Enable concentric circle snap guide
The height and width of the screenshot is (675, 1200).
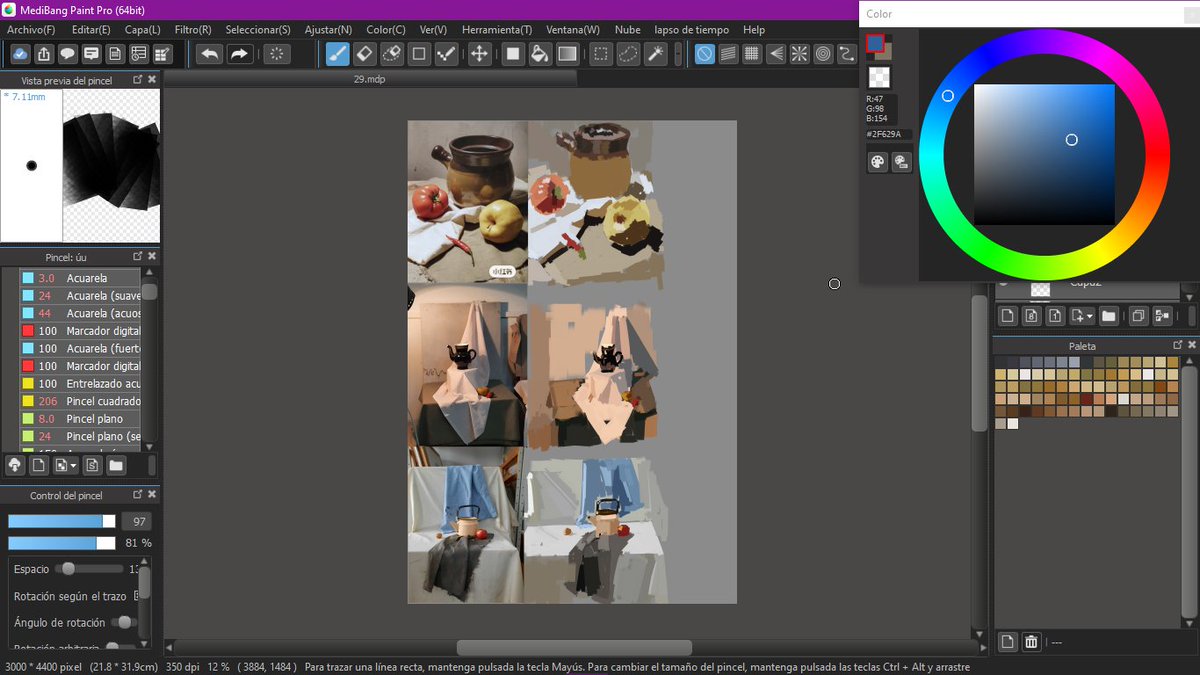[x=823, y=54]
